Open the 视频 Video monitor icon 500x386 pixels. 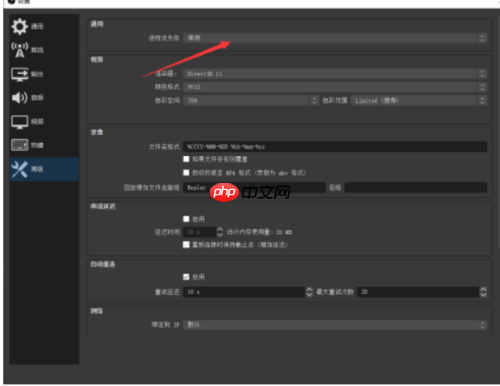coord(20,122)
